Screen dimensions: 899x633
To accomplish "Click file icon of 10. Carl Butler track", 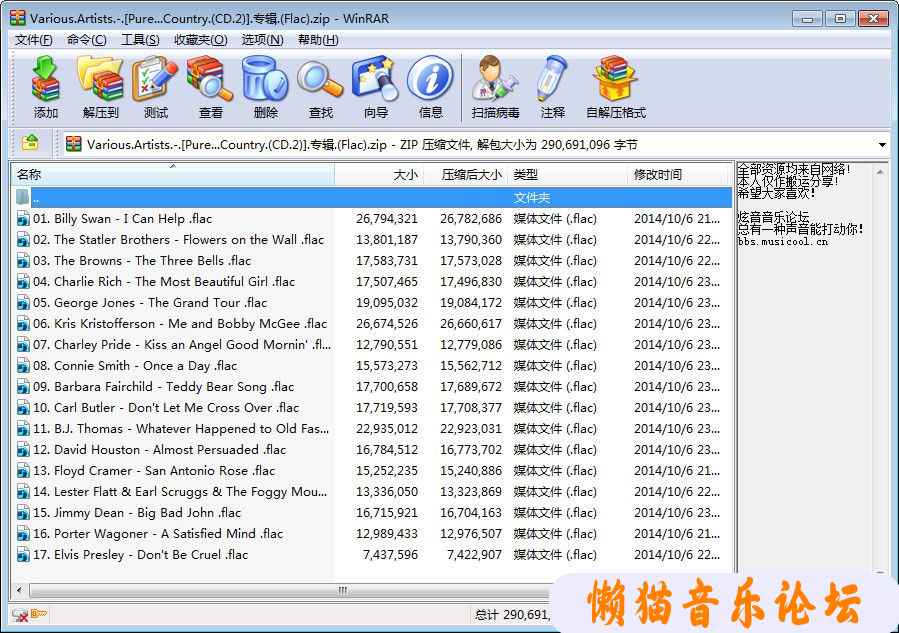I will point(24,408).
